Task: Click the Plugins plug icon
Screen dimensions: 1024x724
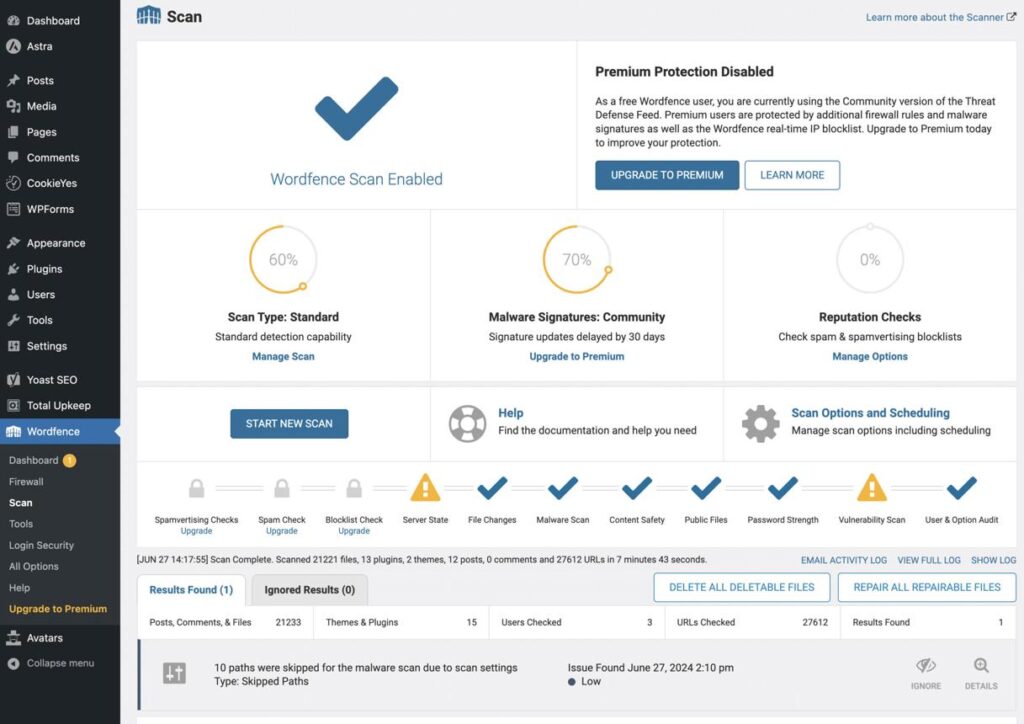Action: click(x=13, y=268)
